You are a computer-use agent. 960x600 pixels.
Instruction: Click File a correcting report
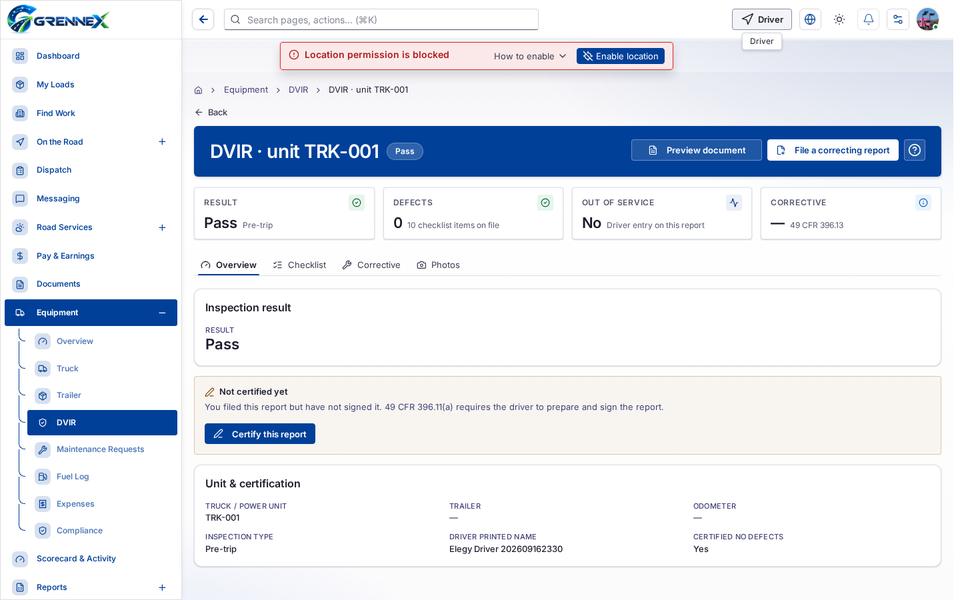click(833, 150)
